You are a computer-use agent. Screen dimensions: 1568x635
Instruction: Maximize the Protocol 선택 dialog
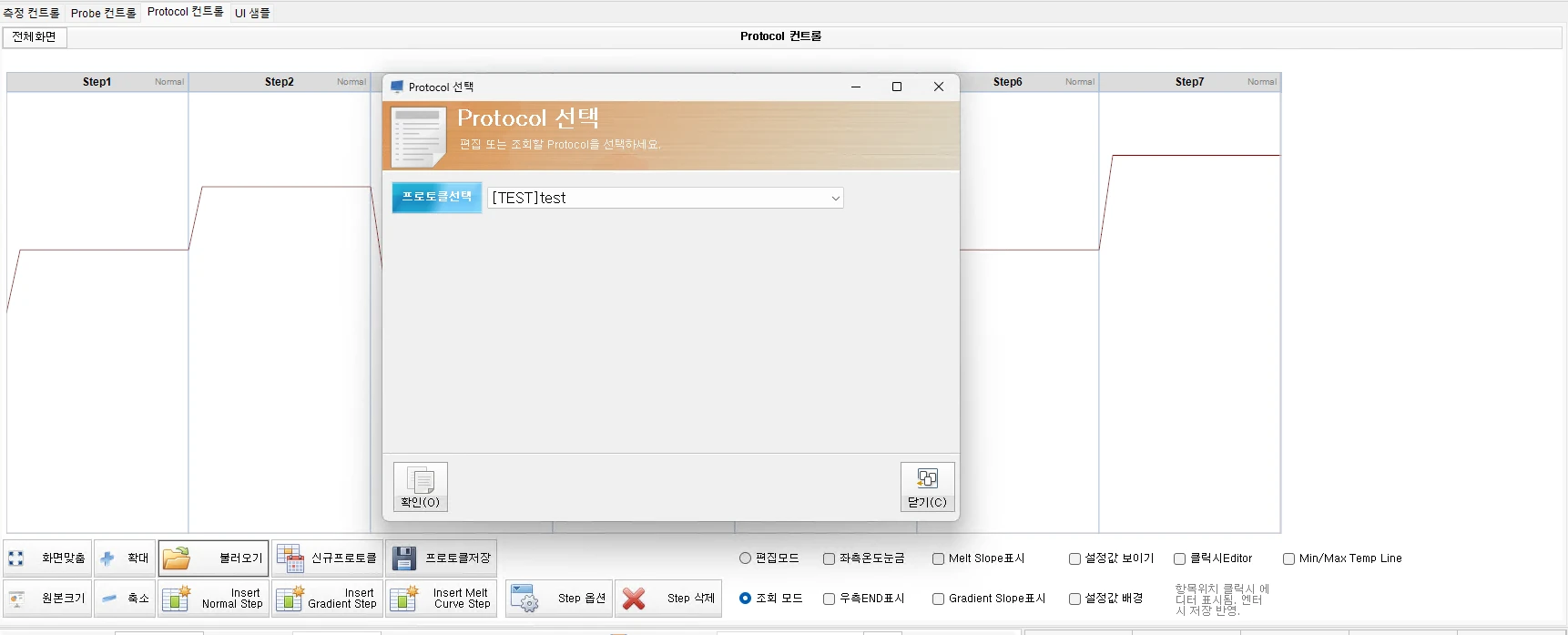[x=897, y=87]
